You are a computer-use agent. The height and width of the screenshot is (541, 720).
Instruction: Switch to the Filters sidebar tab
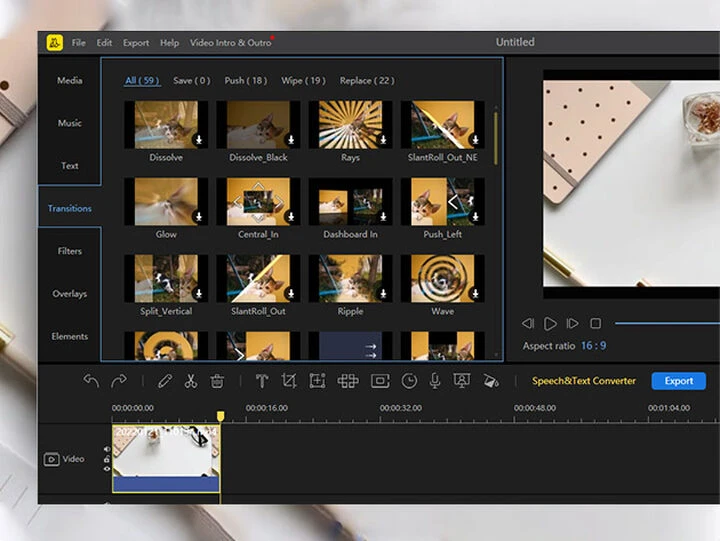70,251
